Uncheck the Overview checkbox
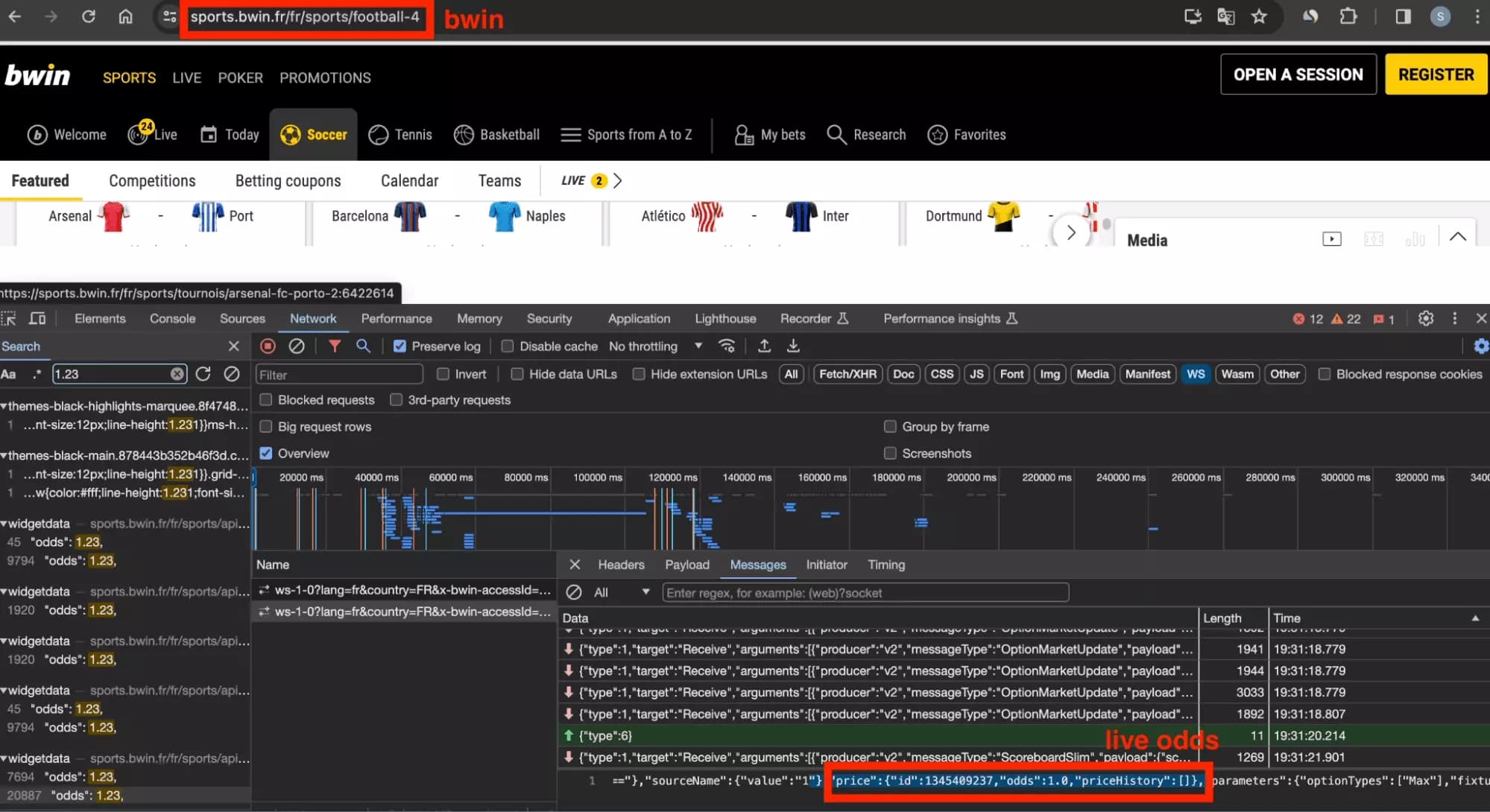 (x=265, y=454)
